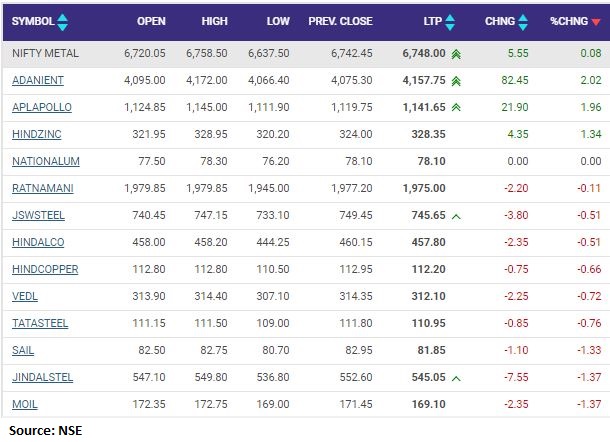Select MOIL LTP value 169.10

tap(428, 404)
